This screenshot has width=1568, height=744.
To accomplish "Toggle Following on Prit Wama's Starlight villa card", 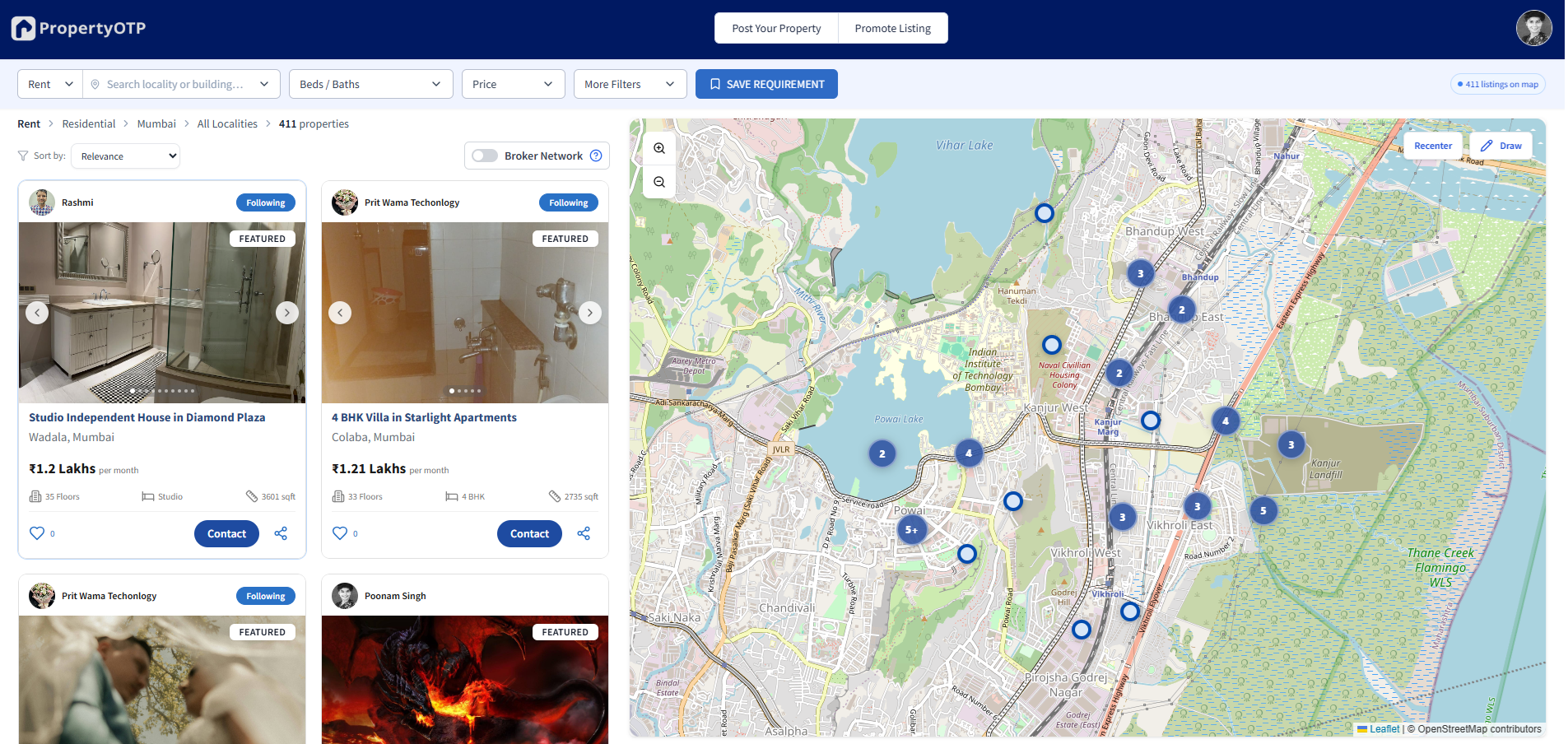I will click(569, 202).
